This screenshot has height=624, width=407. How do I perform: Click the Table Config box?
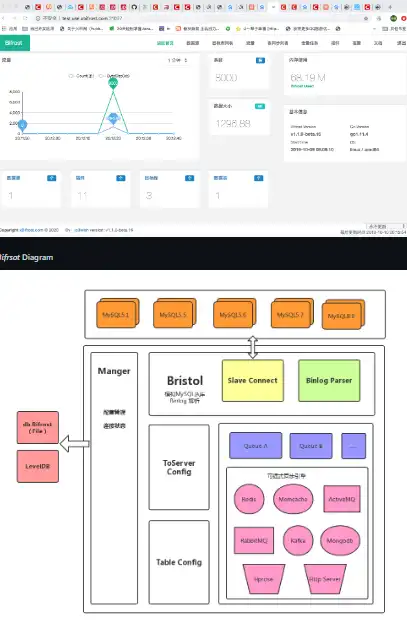point(179,562)
